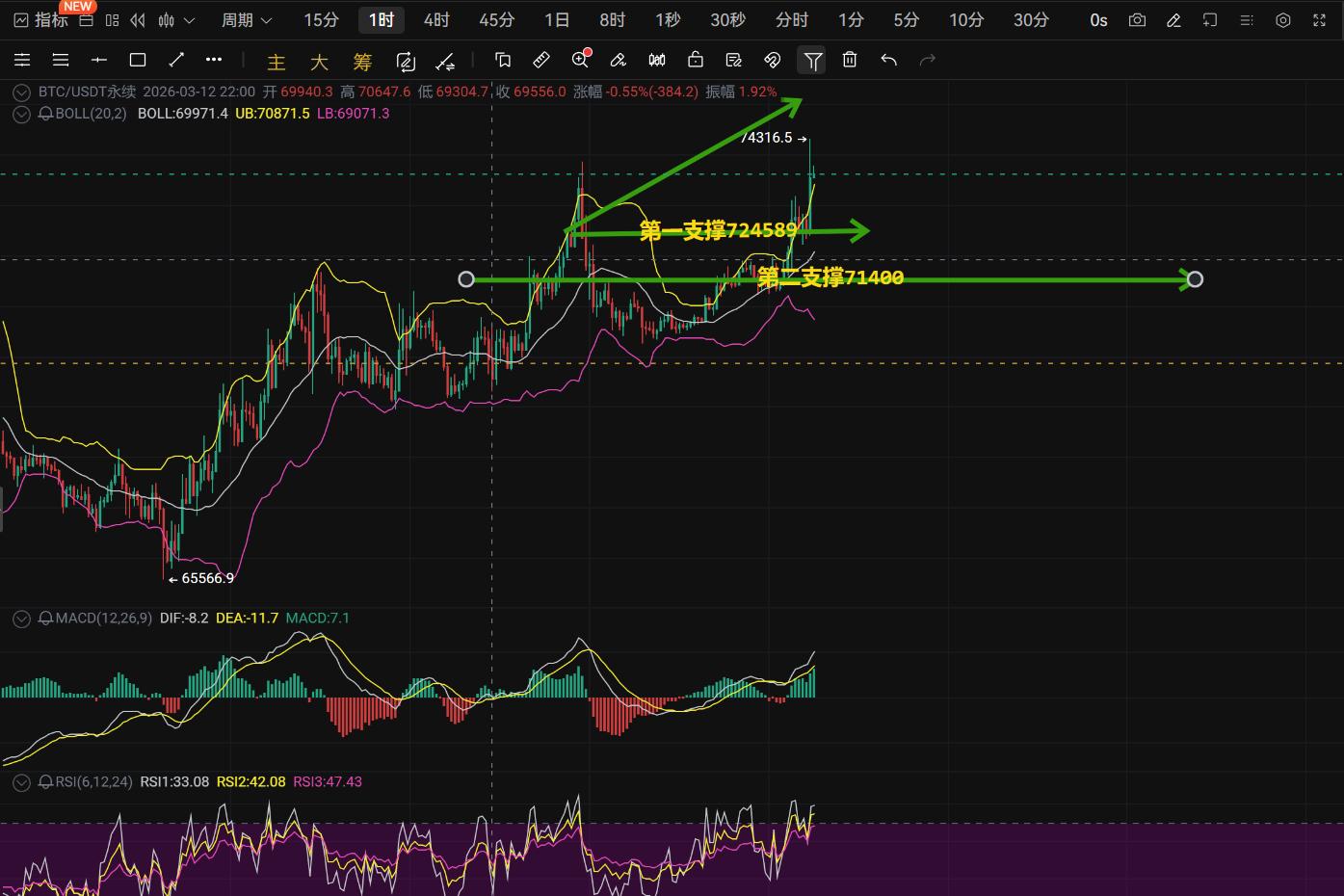Click the 0s replay speed control

1097,19
